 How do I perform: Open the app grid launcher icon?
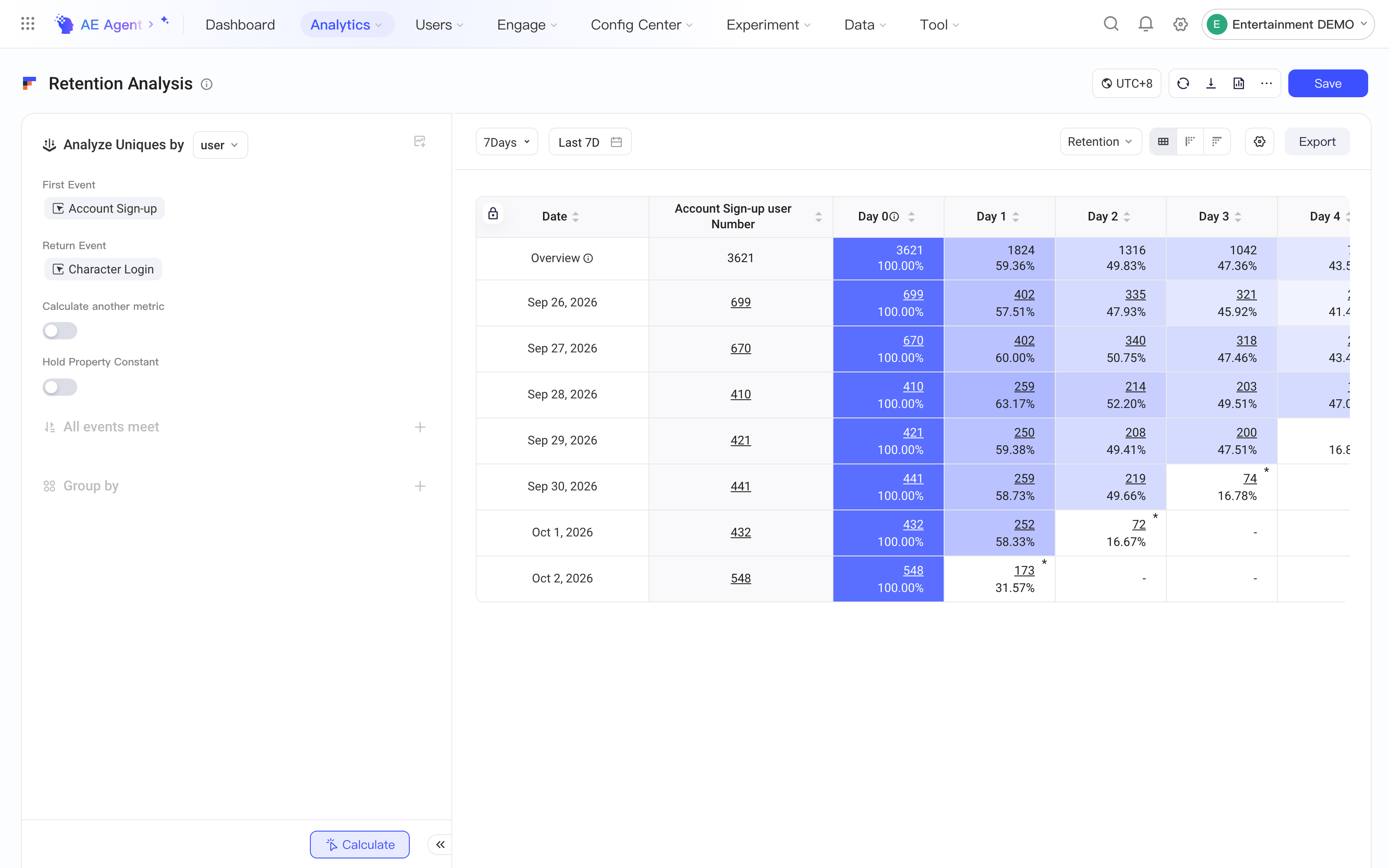(x=27, y=24)
